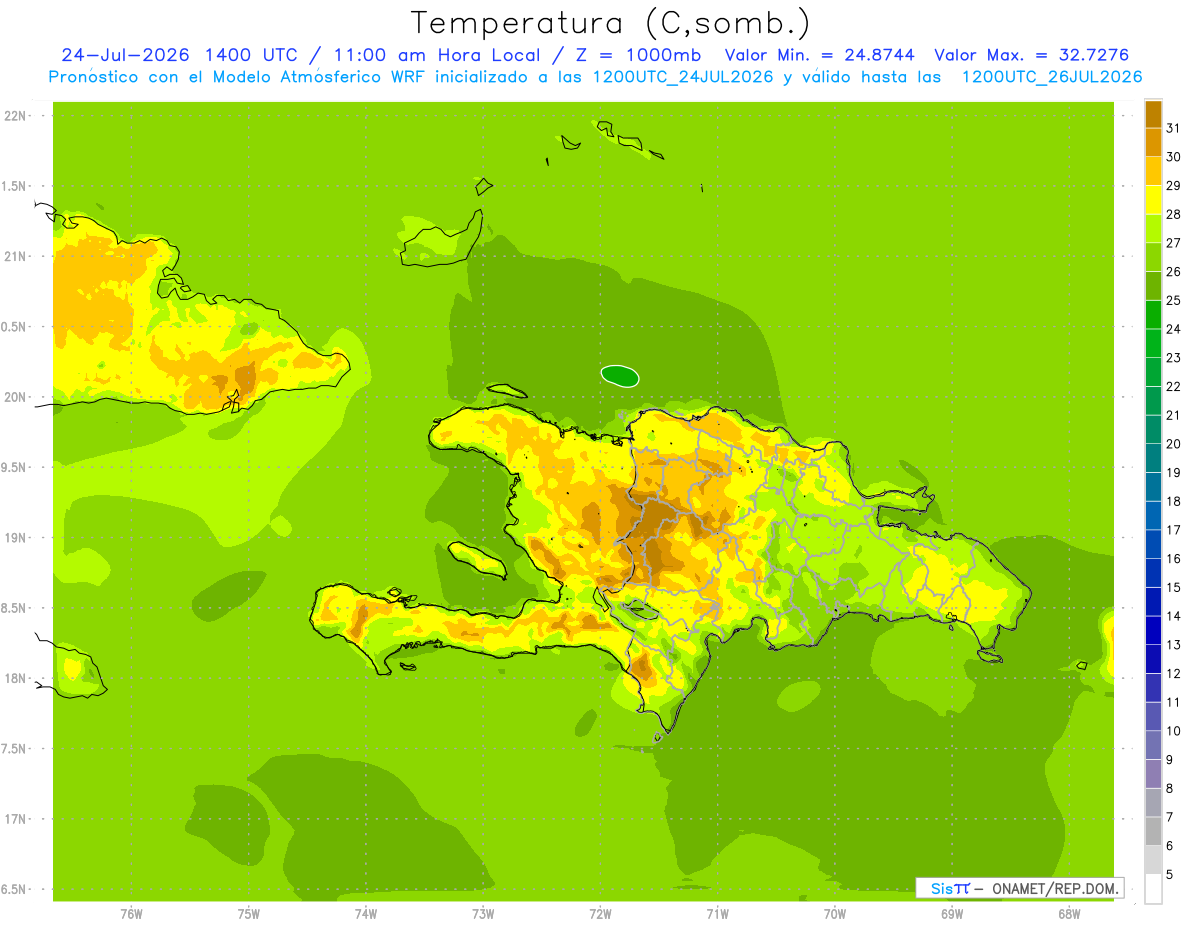Select "Valor Max. = 32.7276" text
This screenshot has width=1200, height=927.
pos(1032,55)
